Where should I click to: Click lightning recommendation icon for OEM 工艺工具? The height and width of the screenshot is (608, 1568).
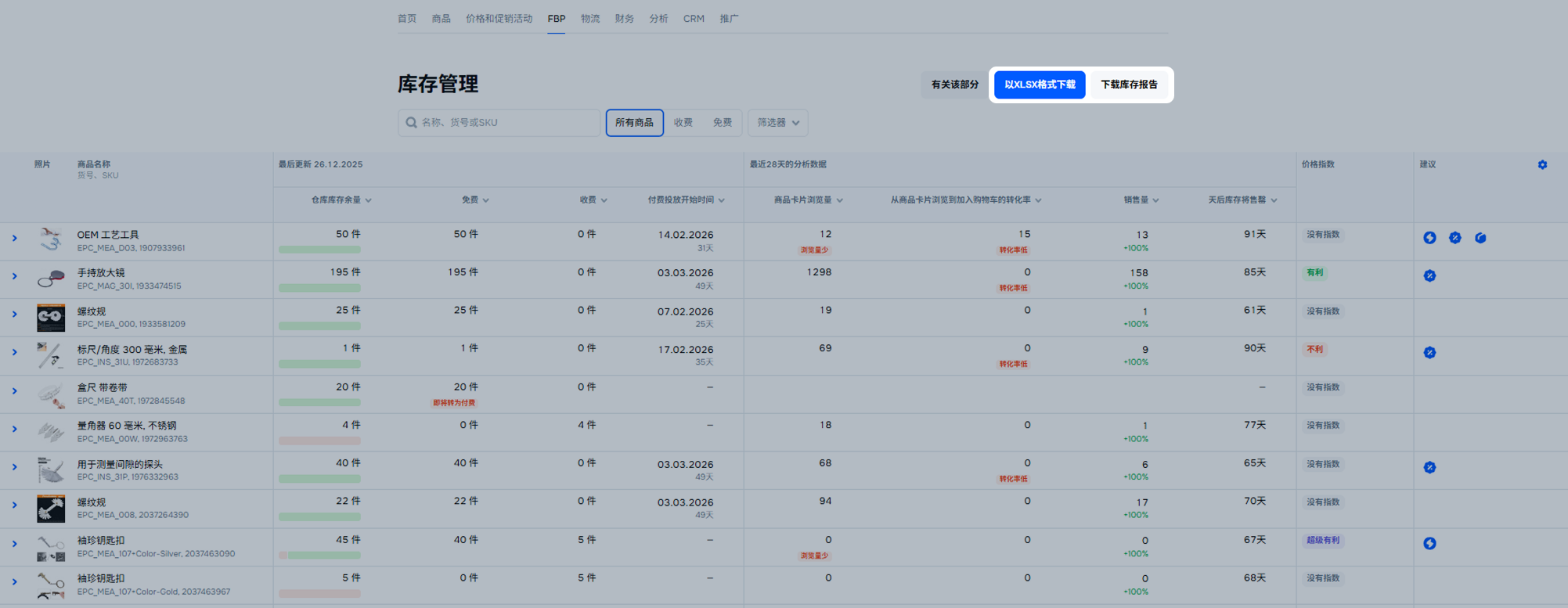(1429, 238)
